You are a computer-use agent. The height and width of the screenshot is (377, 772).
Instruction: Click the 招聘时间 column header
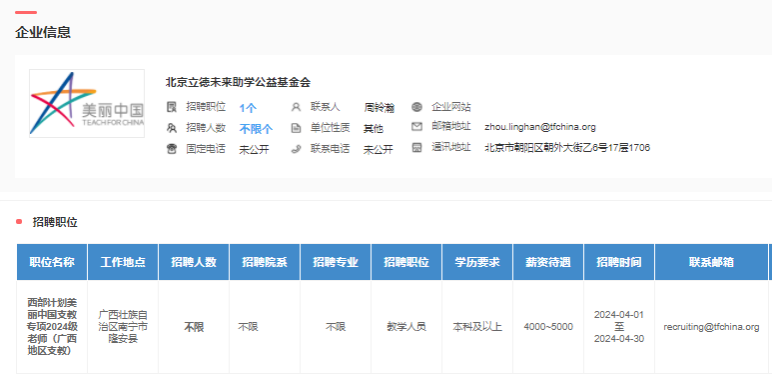(619, 262)
